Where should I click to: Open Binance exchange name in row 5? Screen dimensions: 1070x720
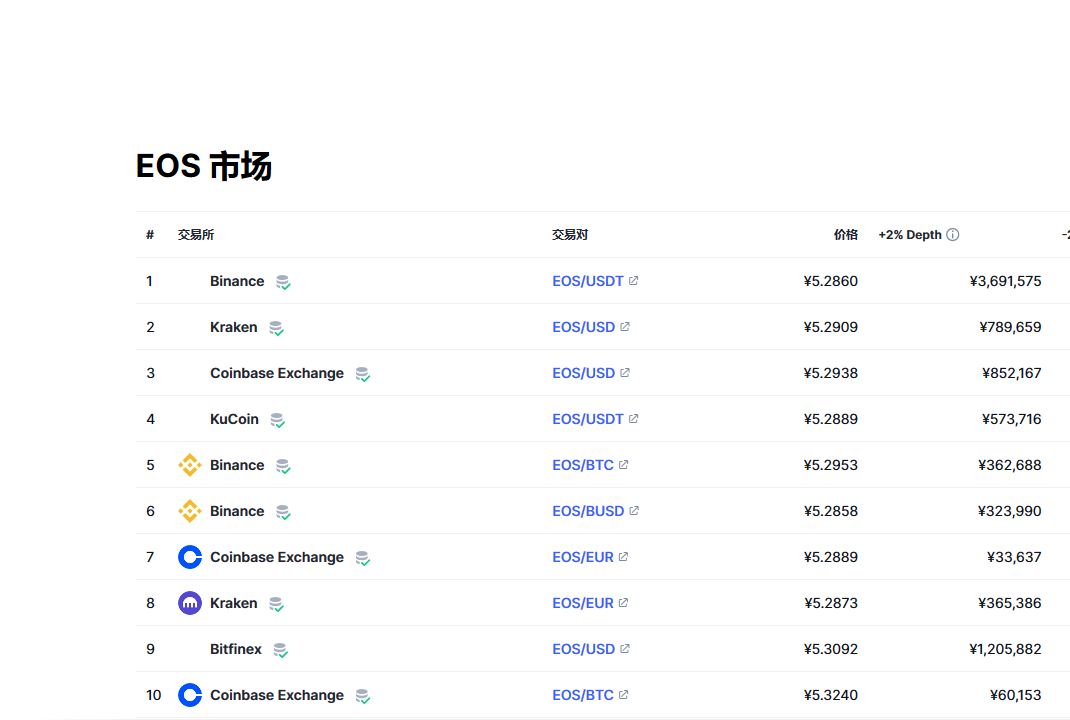(237, 465)
